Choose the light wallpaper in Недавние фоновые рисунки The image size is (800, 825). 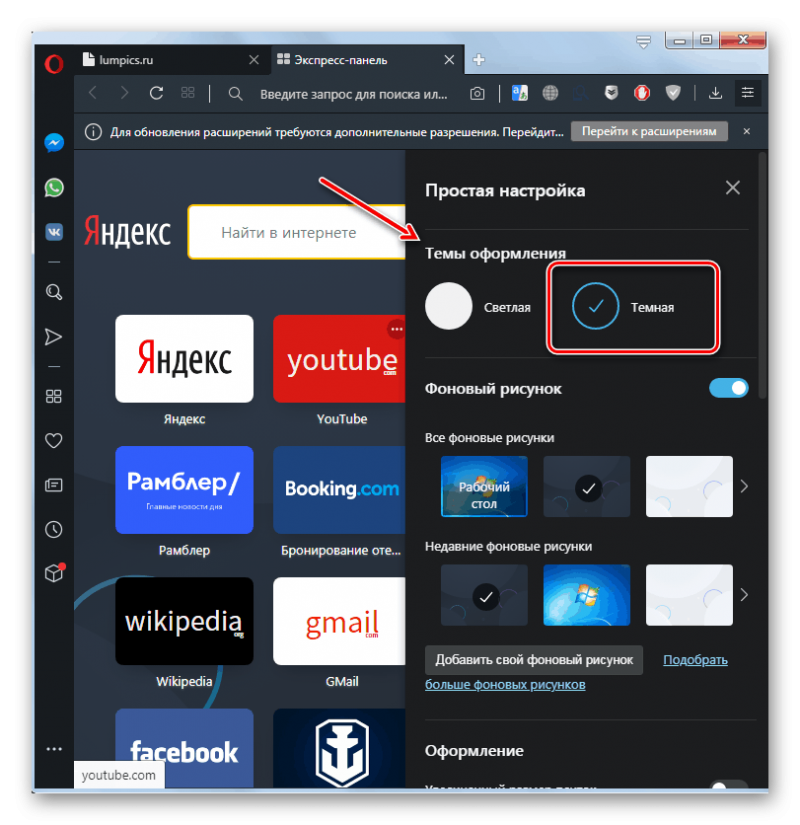pyautogui.click(x=689, y=595)
